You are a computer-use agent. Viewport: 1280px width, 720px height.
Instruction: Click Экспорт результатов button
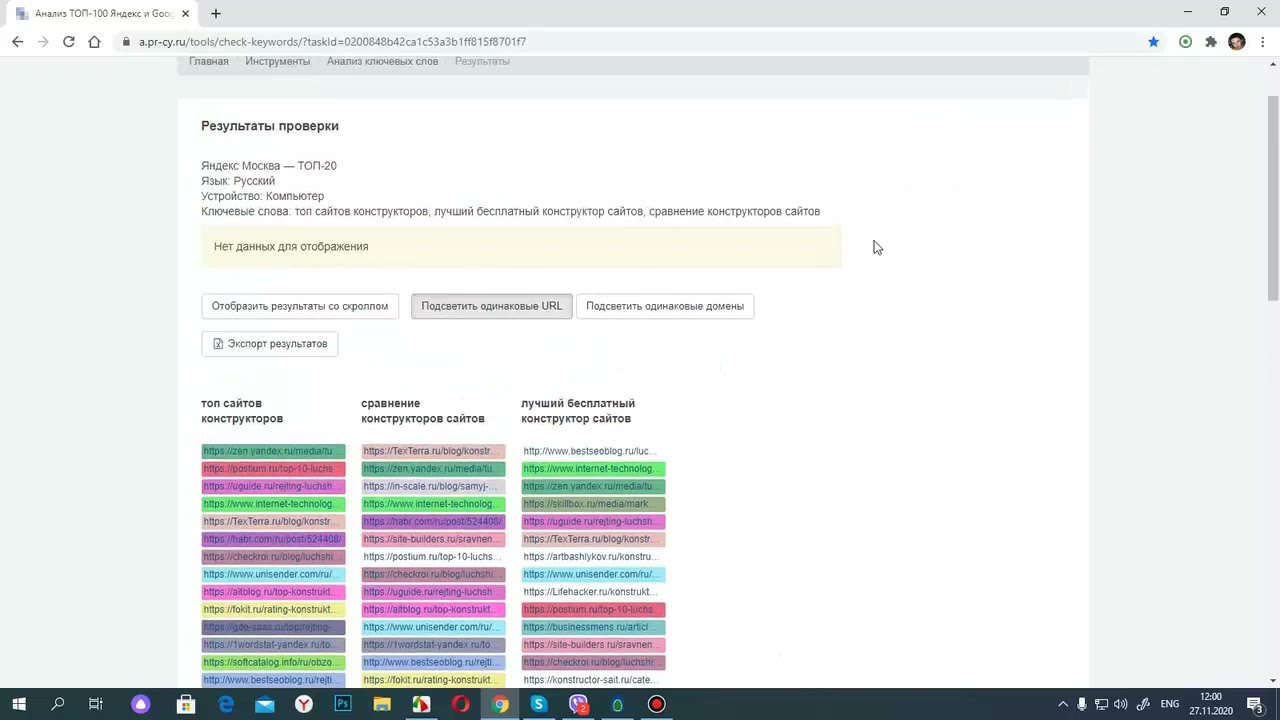coord(270,344)
